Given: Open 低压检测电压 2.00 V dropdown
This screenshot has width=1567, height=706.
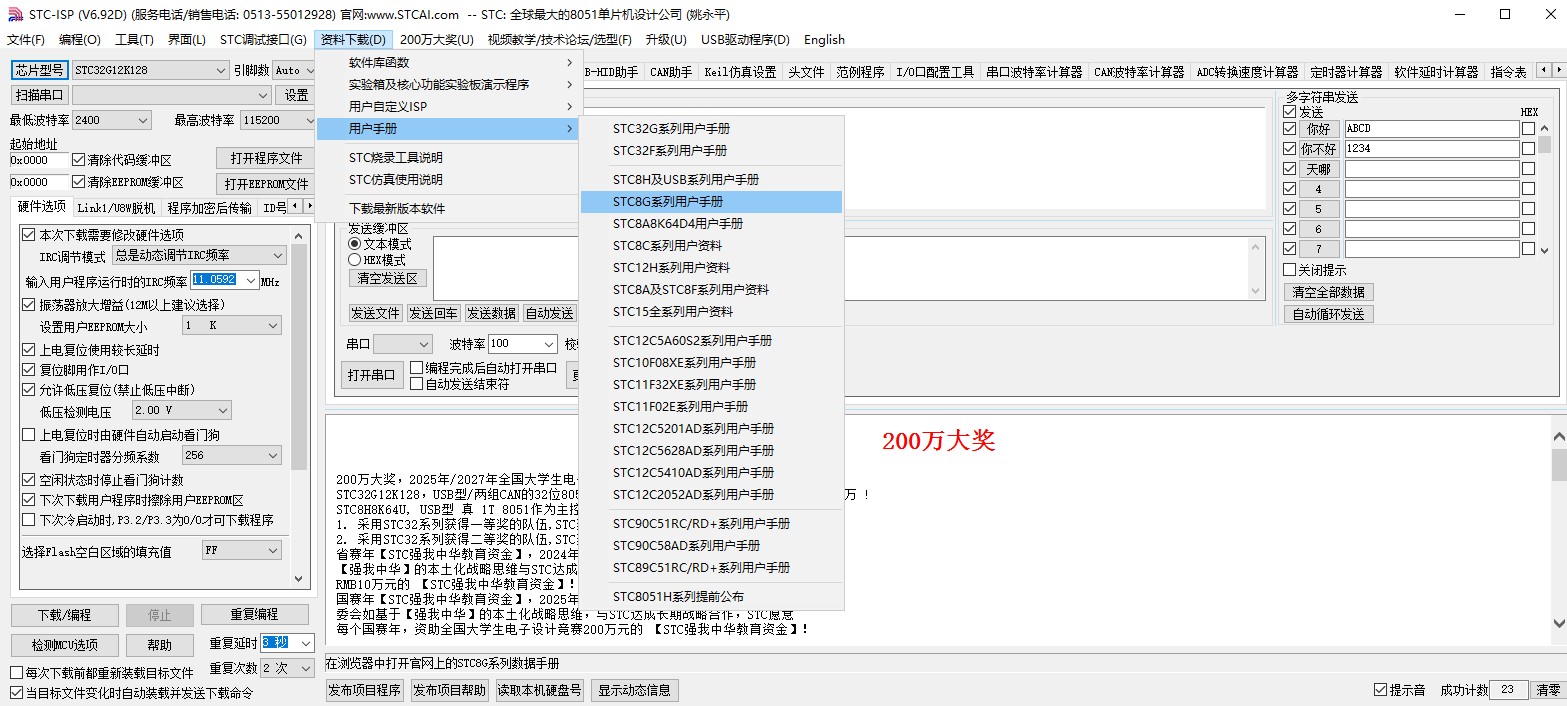Looking at the screenshot, I should point(182,410).
